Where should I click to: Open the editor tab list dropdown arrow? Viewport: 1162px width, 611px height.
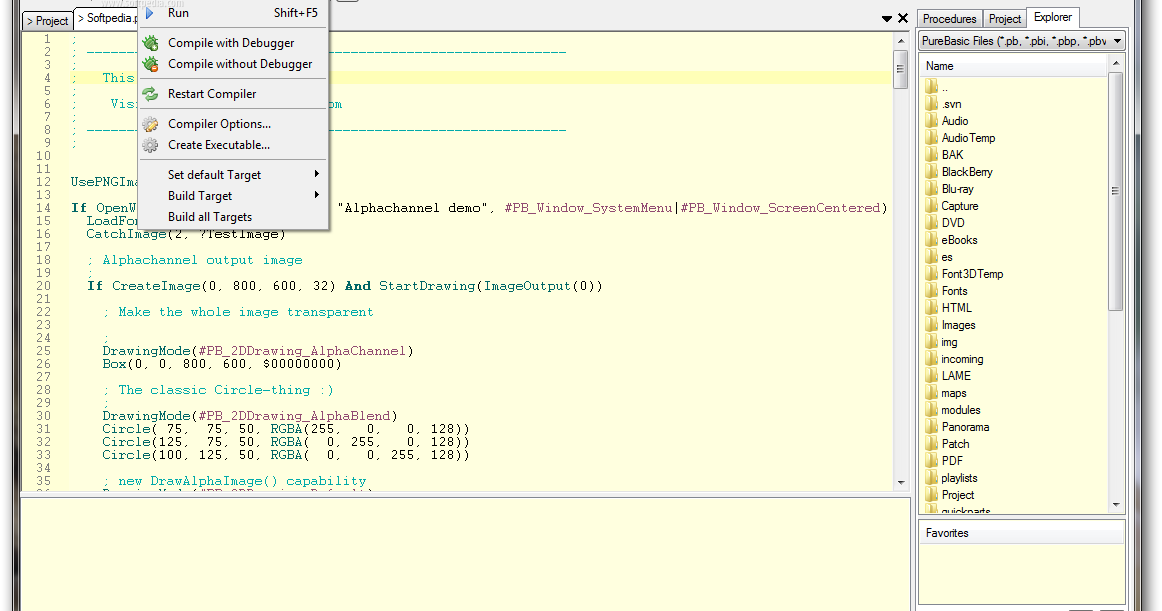pyautogui.click(x=886, y=19)
